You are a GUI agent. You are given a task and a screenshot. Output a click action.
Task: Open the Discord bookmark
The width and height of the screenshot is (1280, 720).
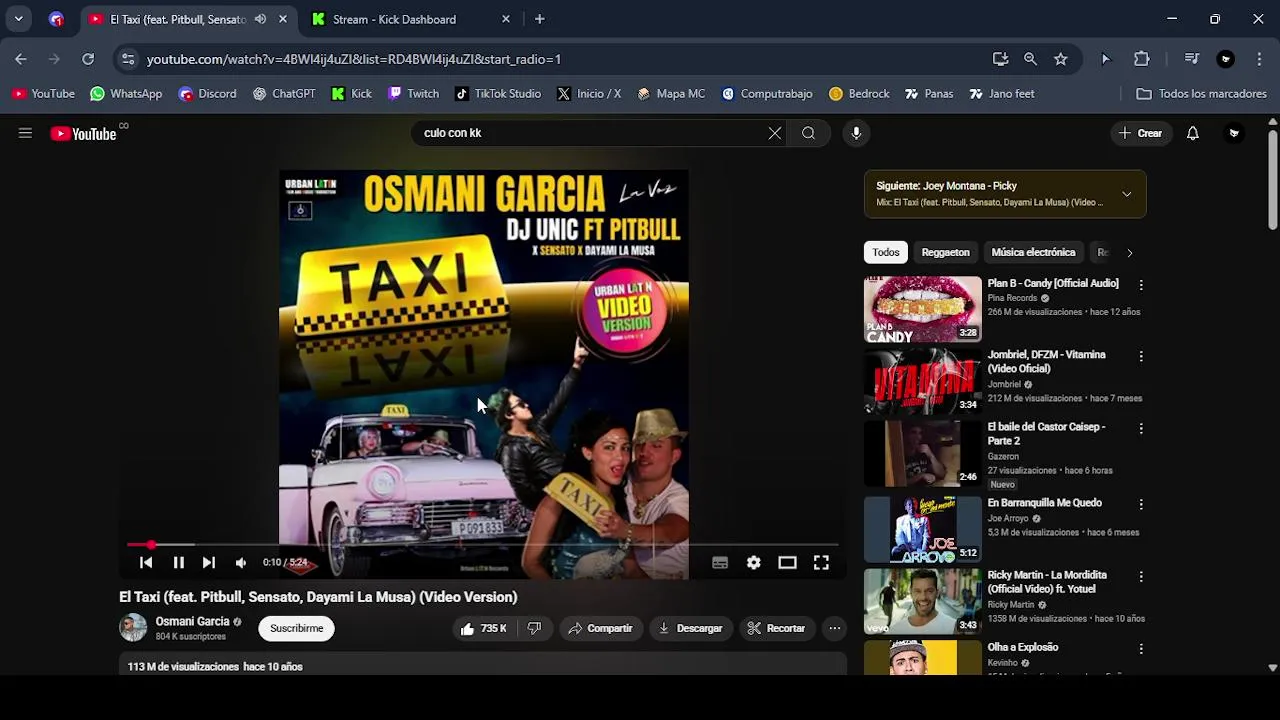pyautogui.click(x=207, y=94)
